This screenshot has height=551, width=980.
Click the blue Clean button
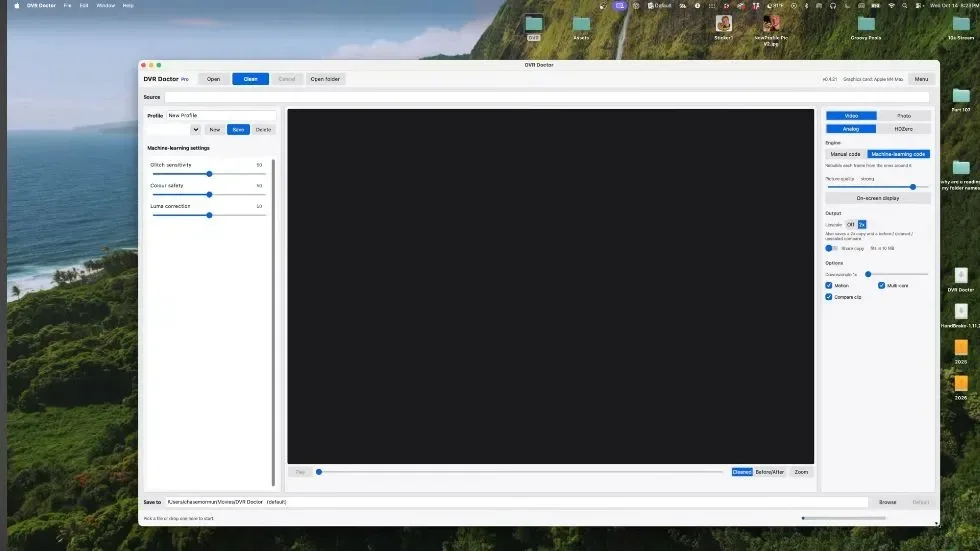pyautogui.click(x=251, y=79)
